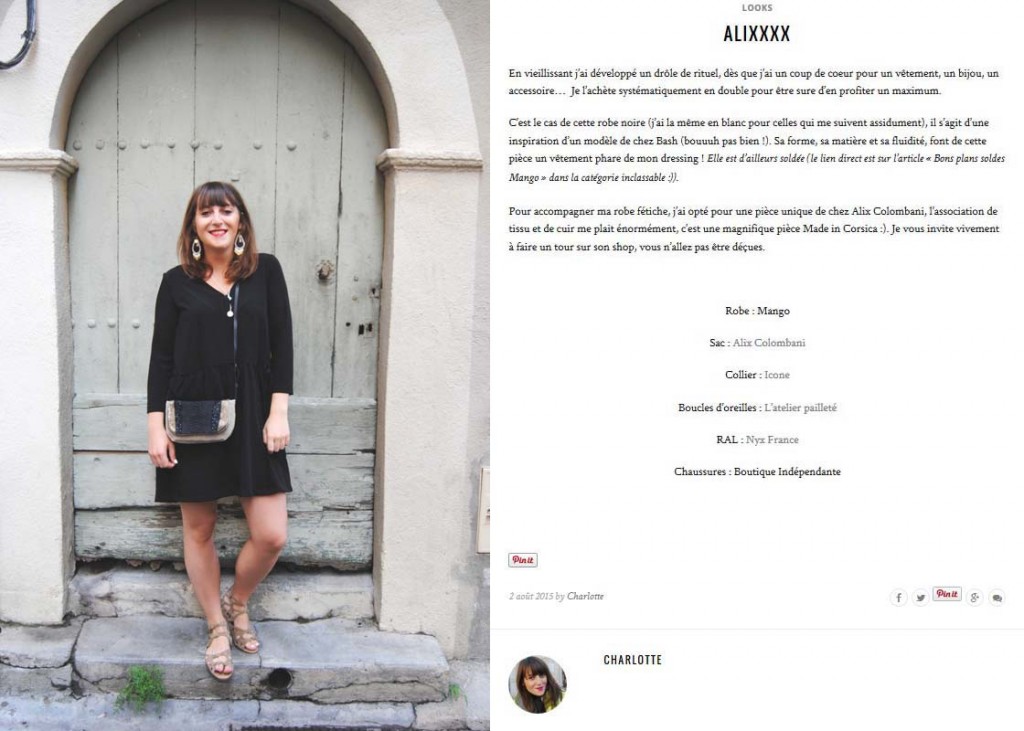Click the 2 août 2015 post date
Viewport: 1024px width, 731px height.
tap(531, 596)
